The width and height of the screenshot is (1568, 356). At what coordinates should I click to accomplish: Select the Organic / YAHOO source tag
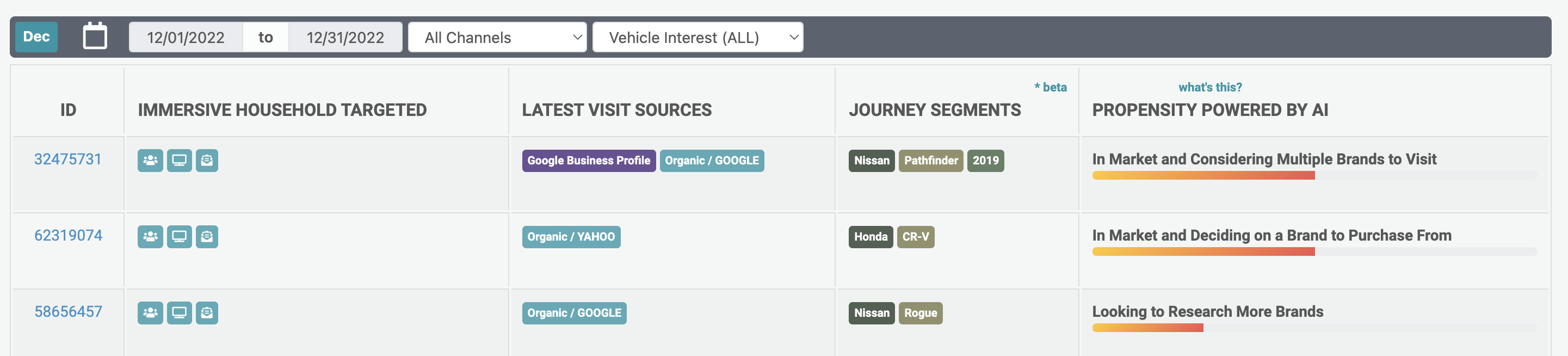[x=570, y=237]
